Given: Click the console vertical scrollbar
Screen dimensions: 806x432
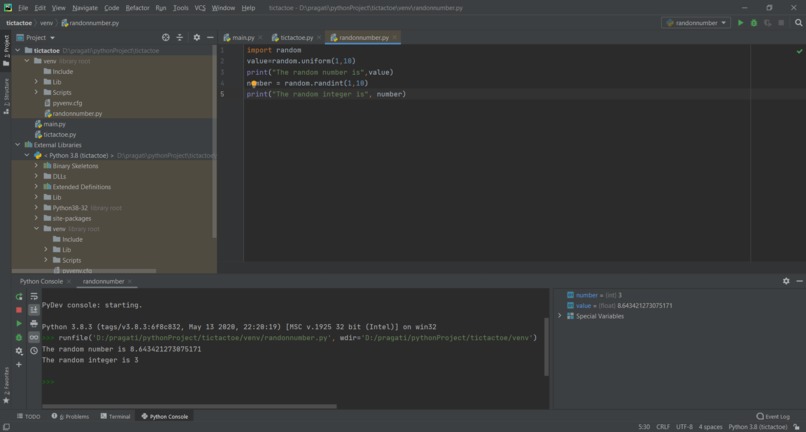Looking at the screenshot, I should pos(546,347).
